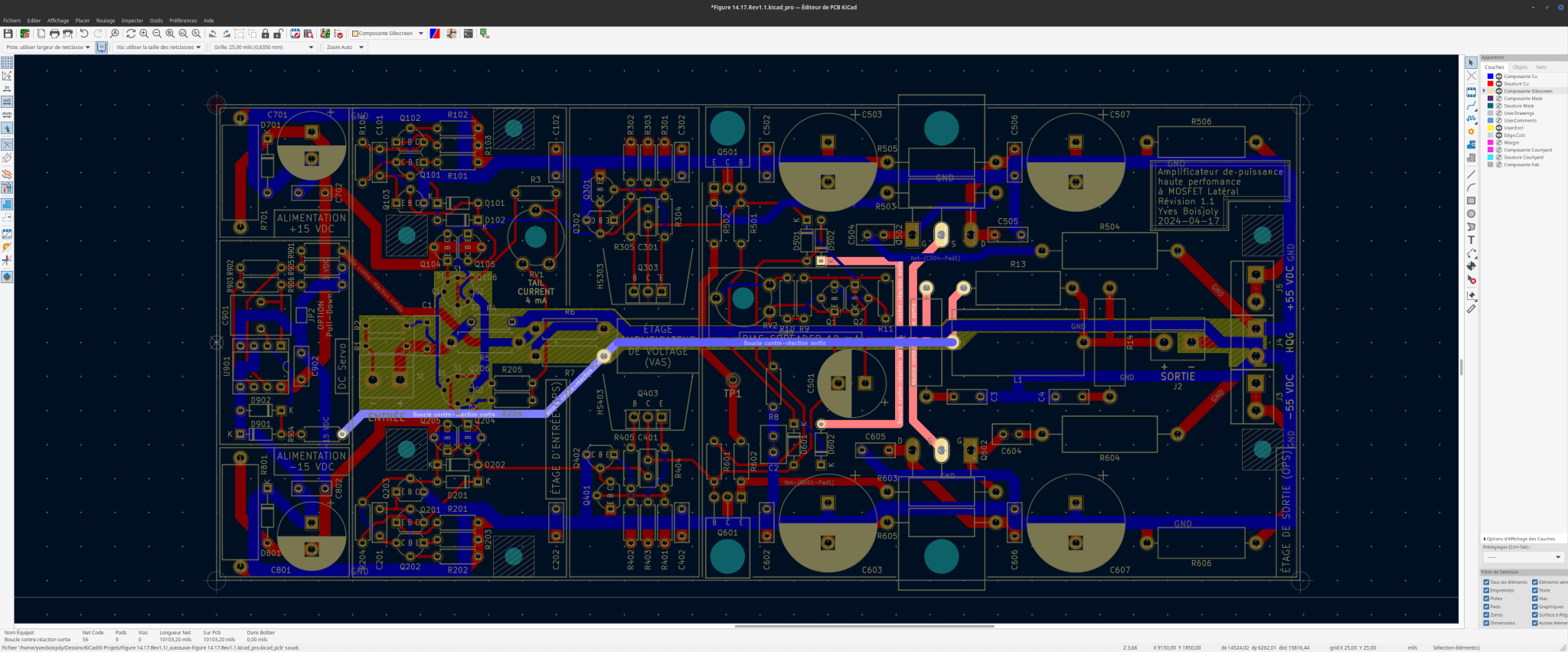Click the Unlock selected items icon
The height and width of the screenshot is (652, 1568).
[x=278, y=34]
